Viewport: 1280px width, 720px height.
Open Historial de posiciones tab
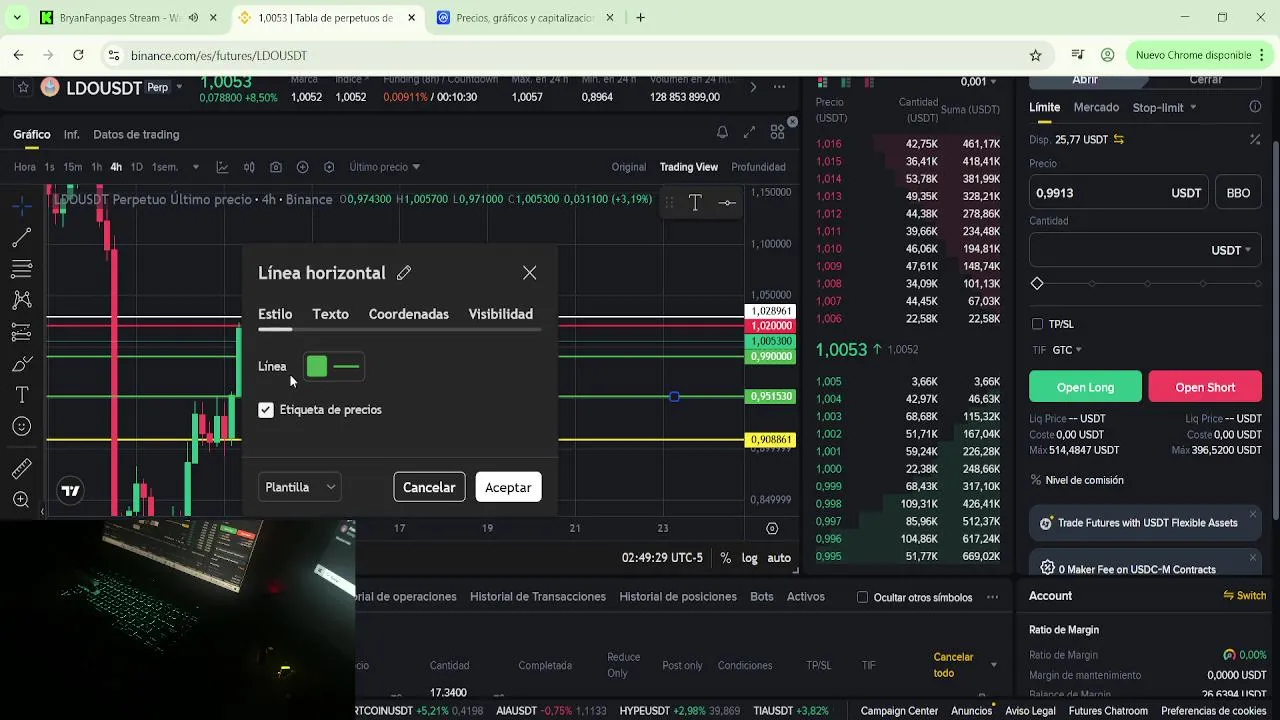tap(678, 596)
